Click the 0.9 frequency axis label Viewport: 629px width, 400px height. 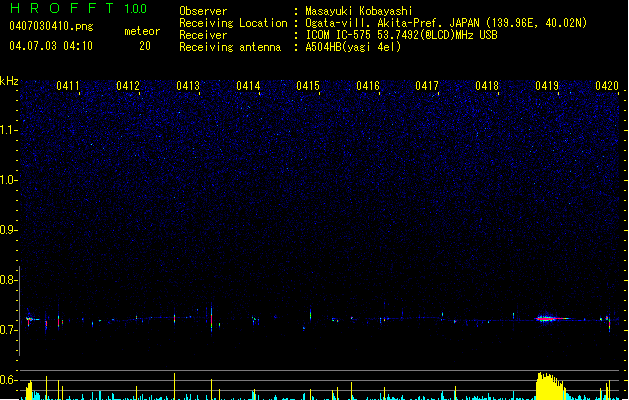(x=9, y=230)
